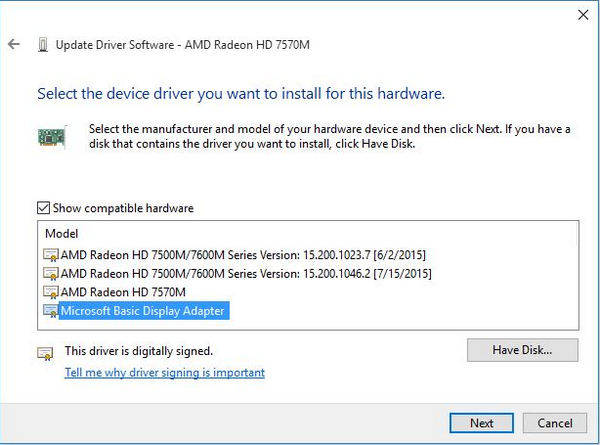Click the 'Show compatible hardware' label
The width and height of the screenshot is (600, 445).
pos(123,208)
